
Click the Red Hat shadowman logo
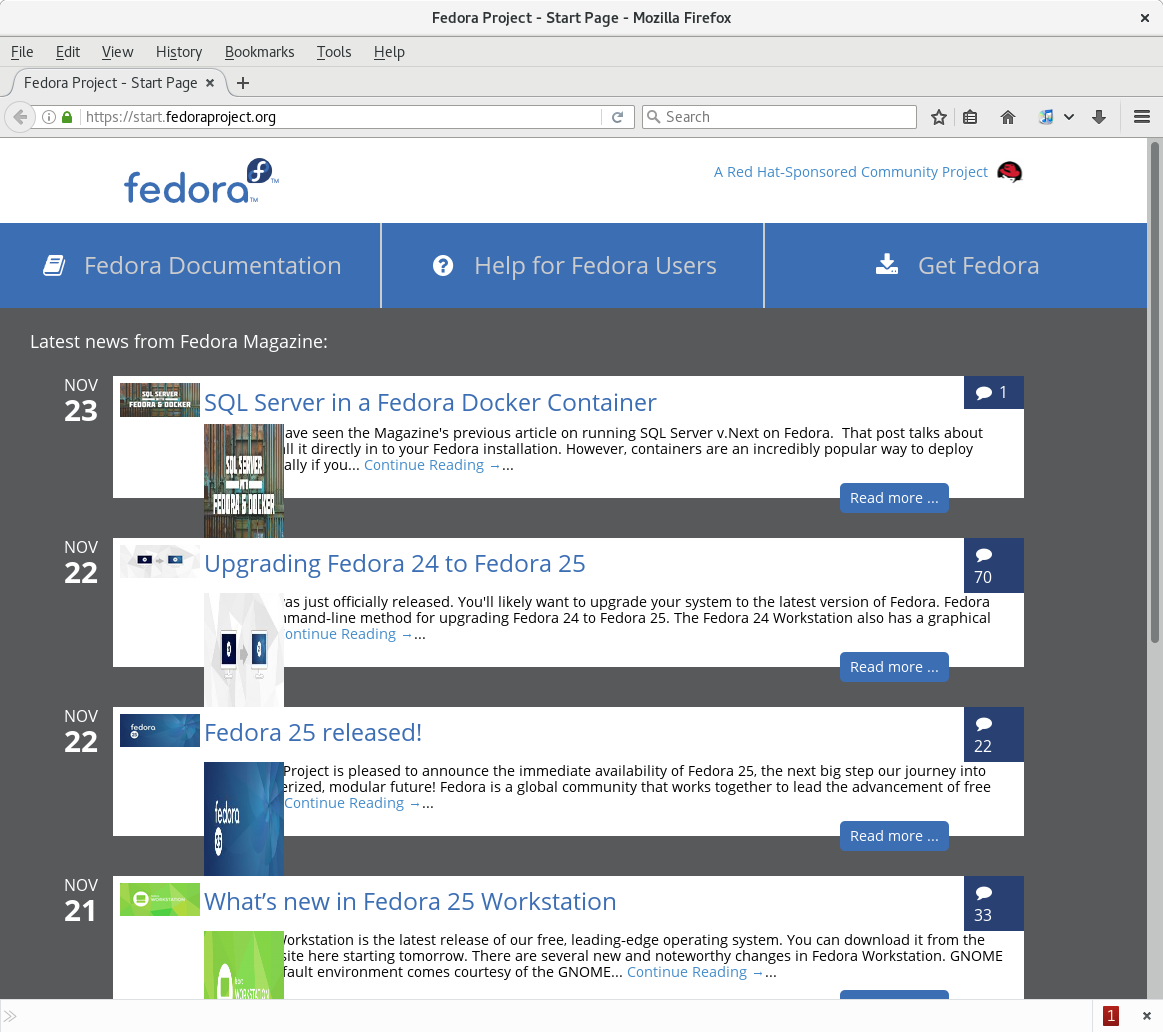[x=1009, y=172]
